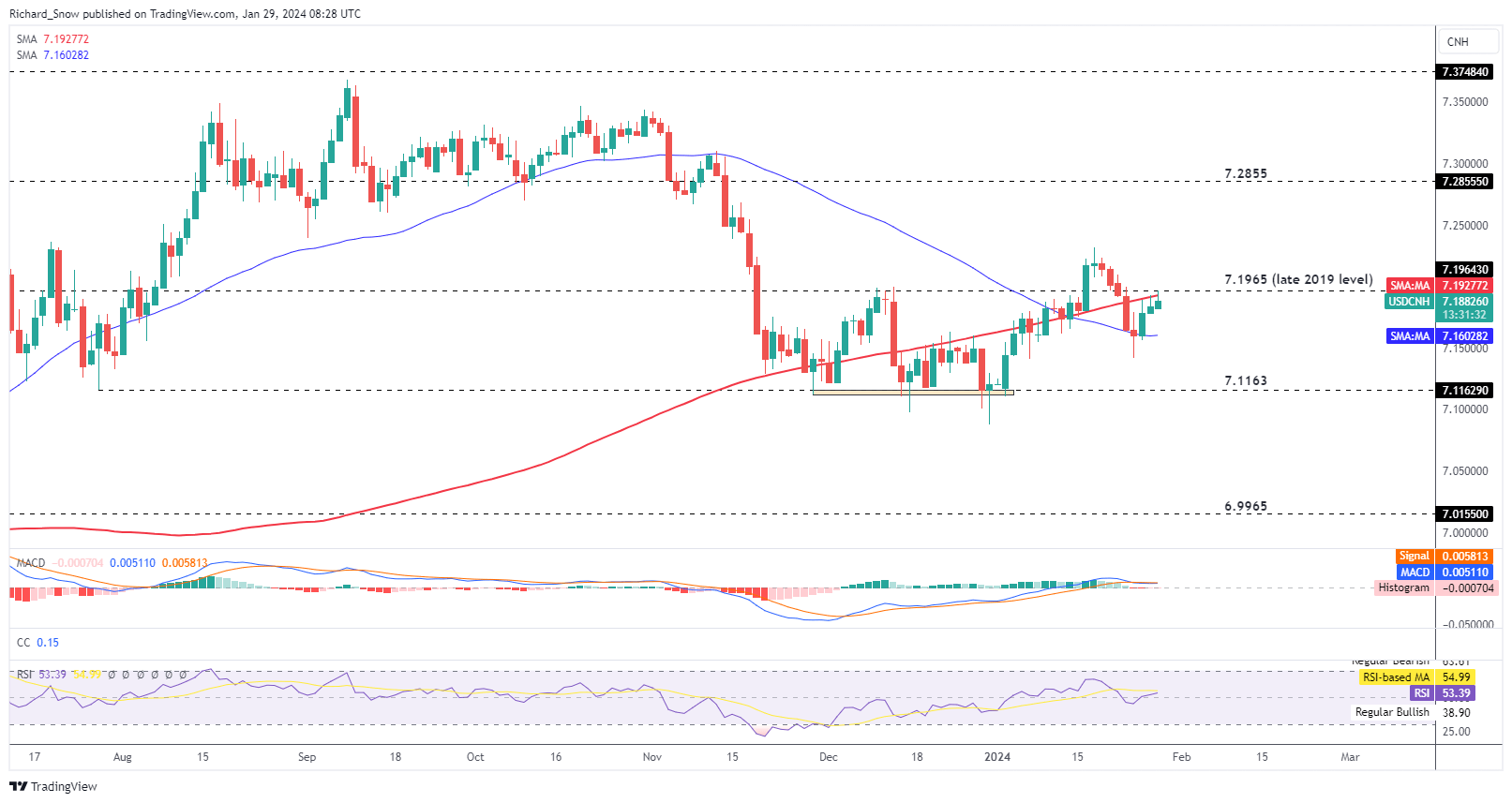
Task: Click the Dec label on time axis
Action: click(x=828, y=757)
